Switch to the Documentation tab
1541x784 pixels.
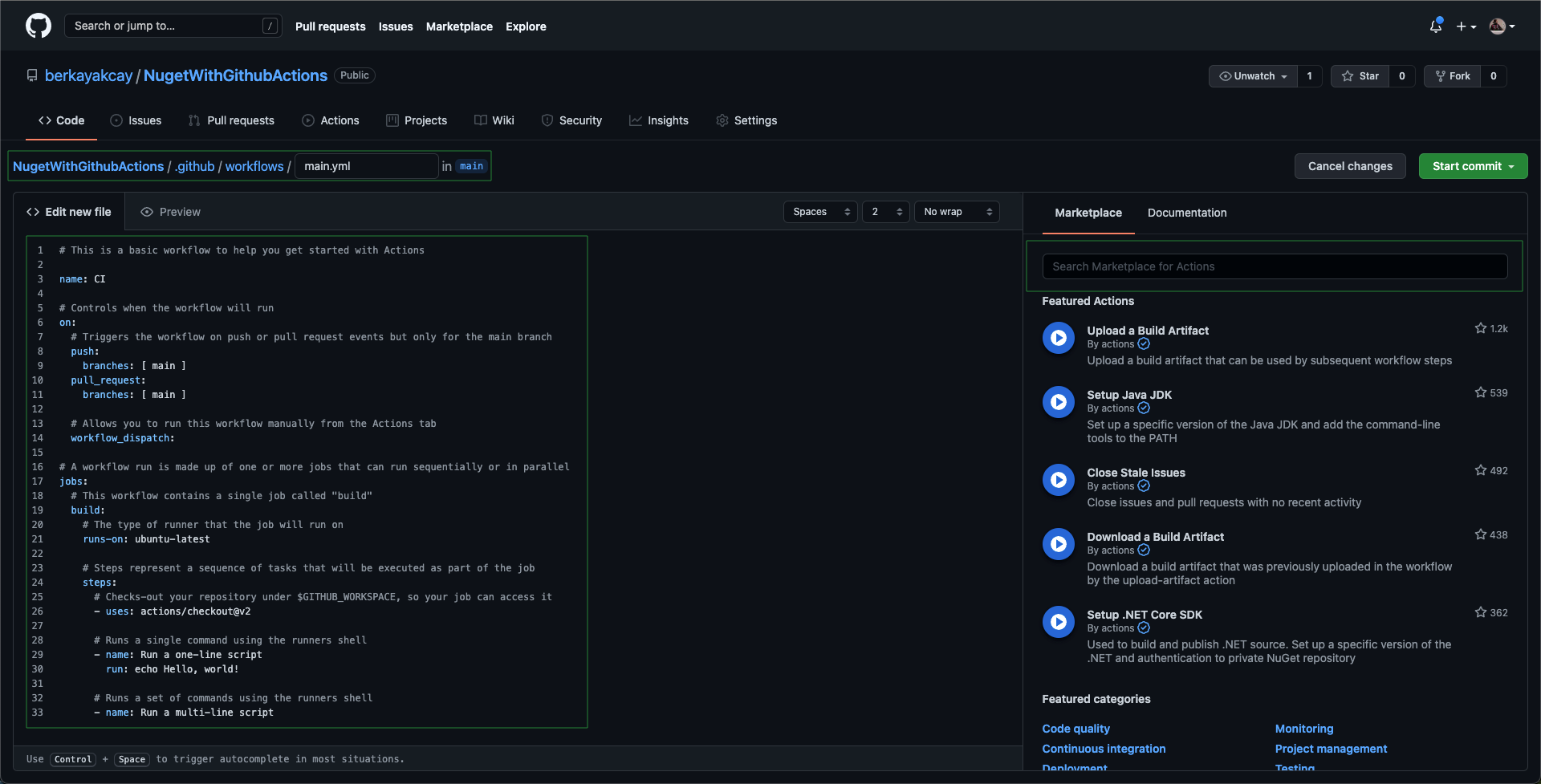pyautogui.click(x=1186, y=213)
